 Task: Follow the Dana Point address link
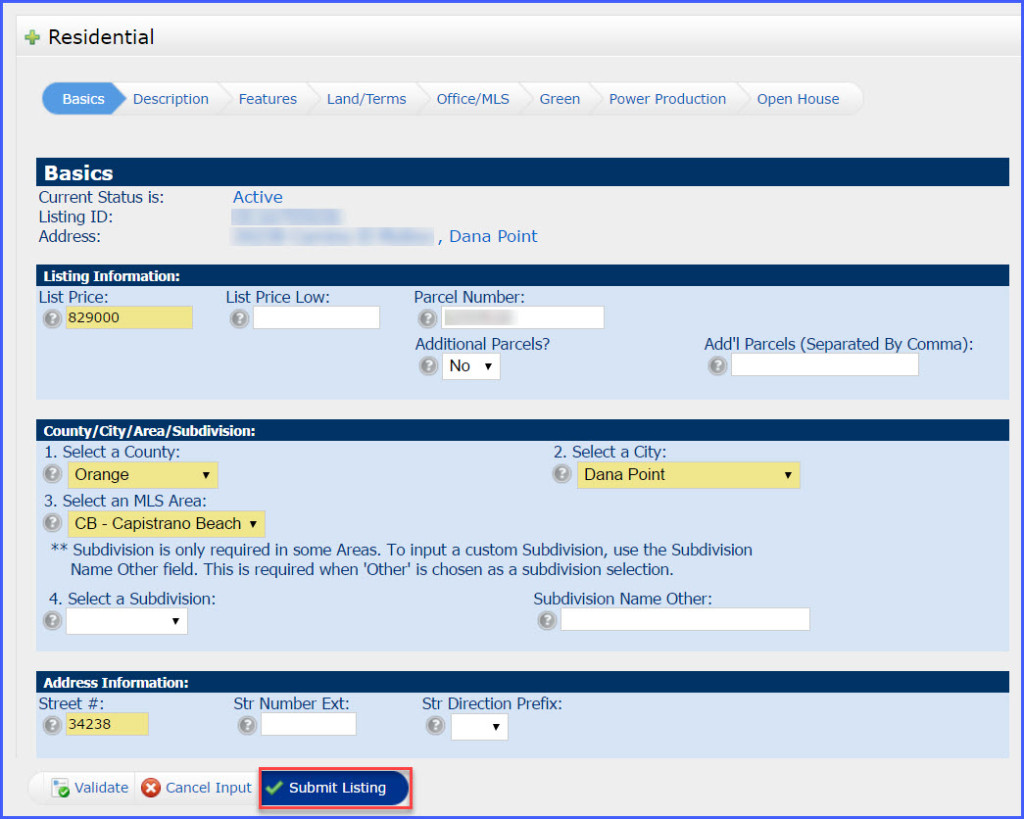pyautogui.click(x=492, y=236)
